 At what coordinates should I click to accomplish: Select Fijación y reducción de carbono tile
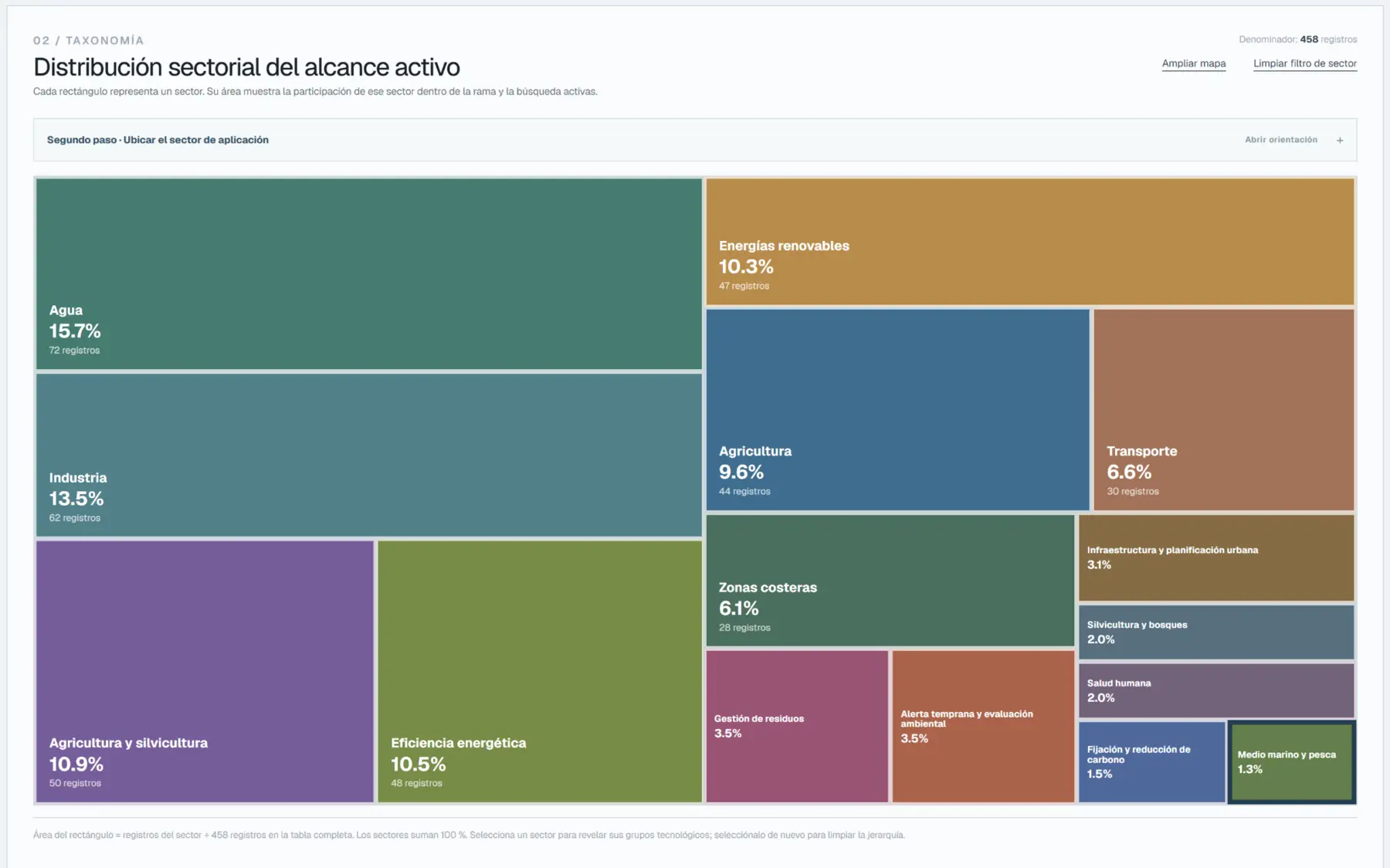[1151, 762]
